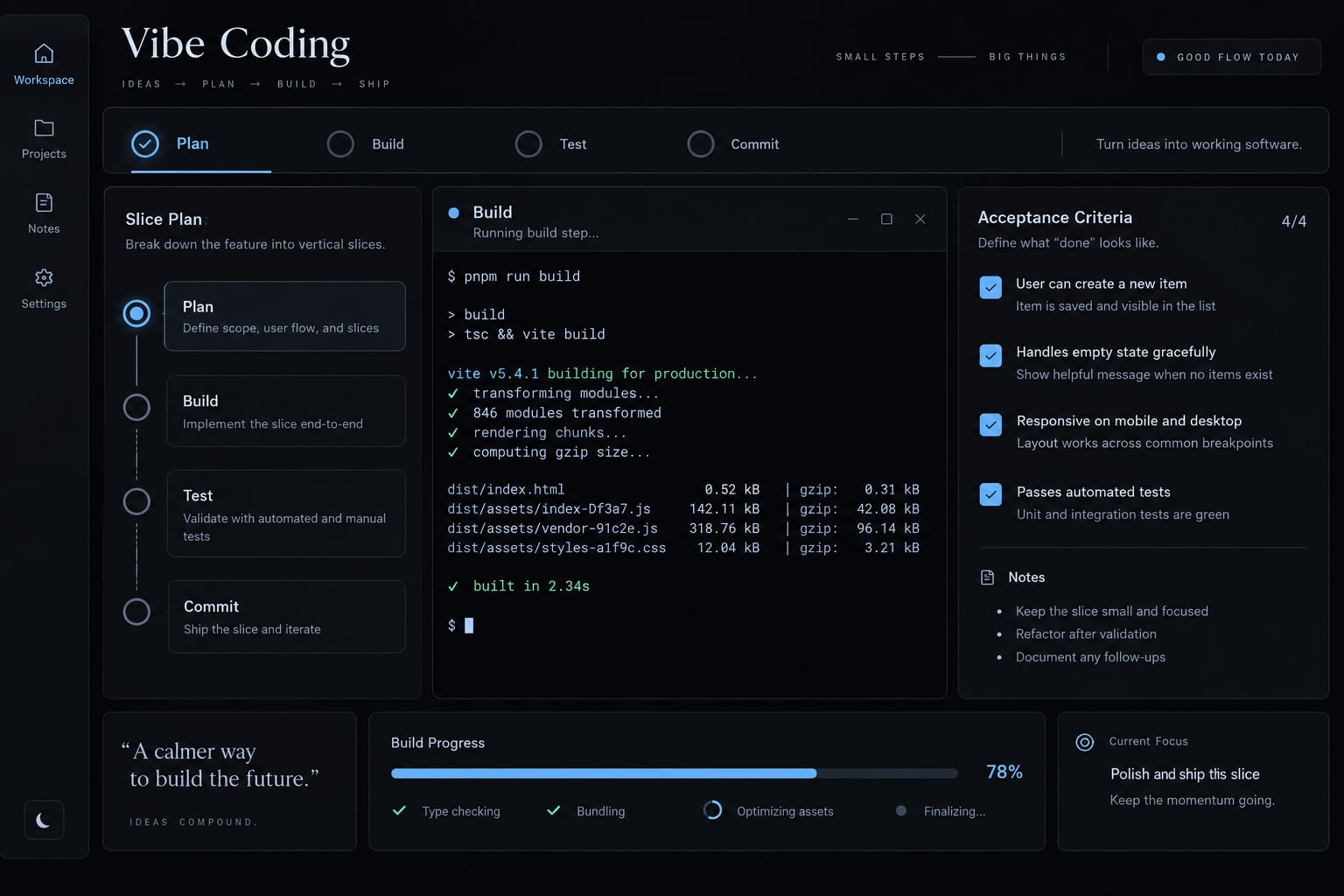Click the Optimizing assets spinner icon
The image size is (1344, 896).
[713, 810]
